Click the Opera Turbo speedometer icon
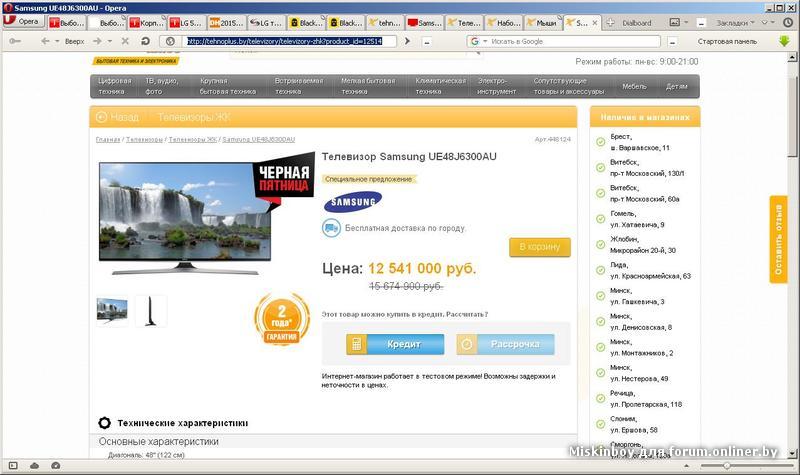800x475 pixels. (x=56, y=465)
